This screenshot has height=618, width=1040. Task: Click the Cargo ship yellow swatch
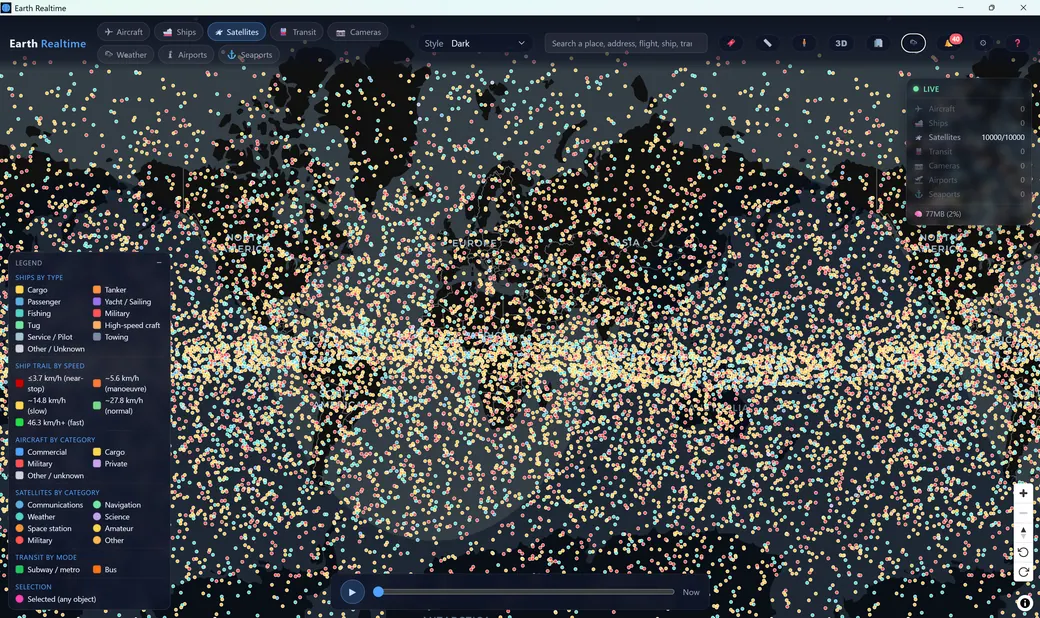pos(20,290)
